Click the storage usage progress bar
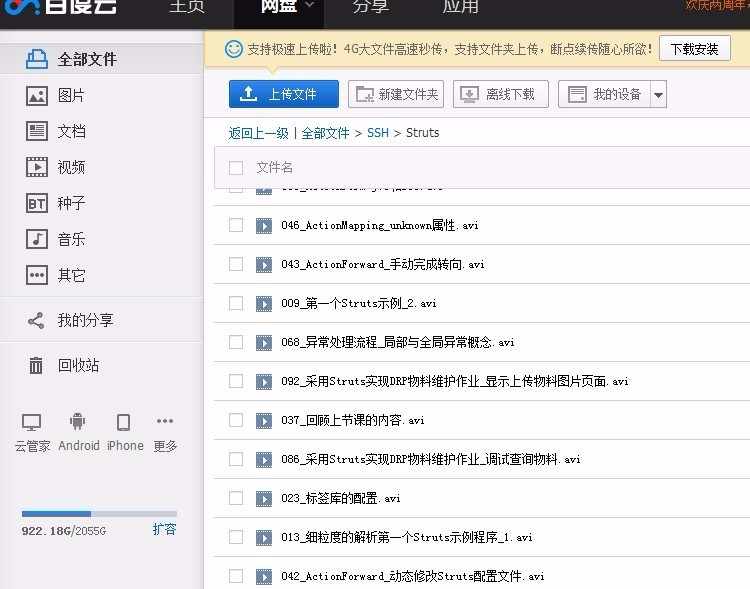The image size is (750, 589). 99,514
